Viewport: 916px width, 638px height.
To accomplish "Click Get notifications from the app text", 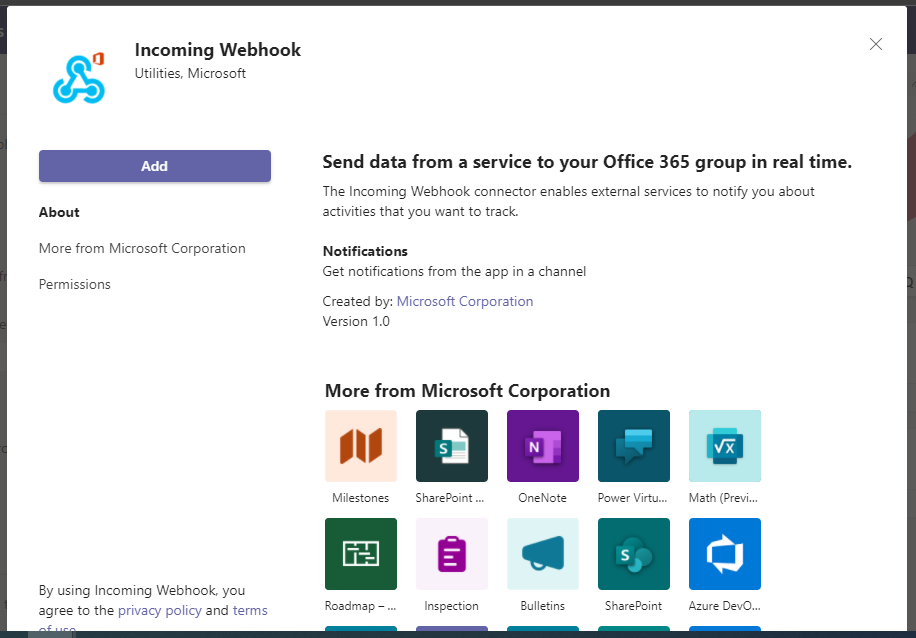I will pyautogui.click(x=454, y=272).
